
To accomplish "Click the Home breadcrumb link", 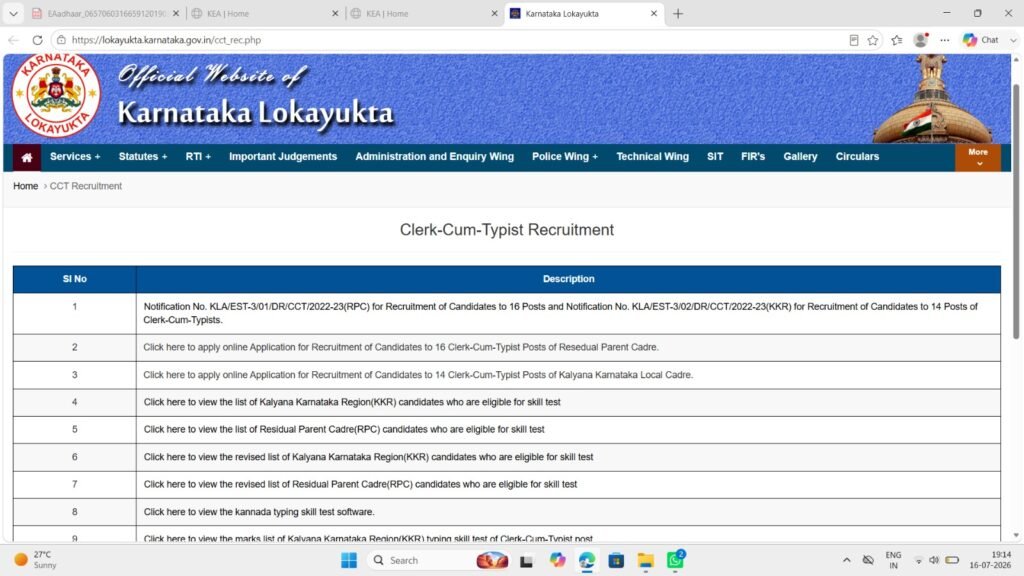I will click(25, 186).
